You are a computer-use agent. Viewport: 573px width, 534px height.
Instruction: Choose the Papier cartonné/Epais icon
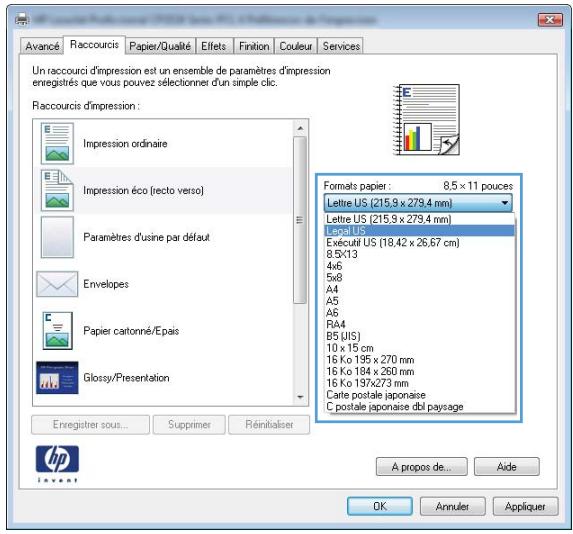coord(57,330)
